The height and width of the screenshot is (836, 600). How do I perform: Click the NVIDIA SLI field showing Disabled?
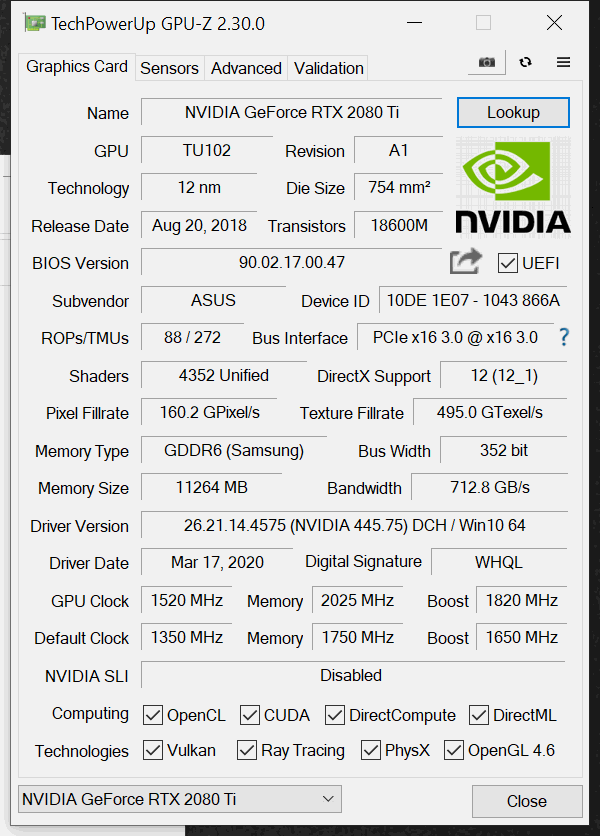[x=353, y=675]
